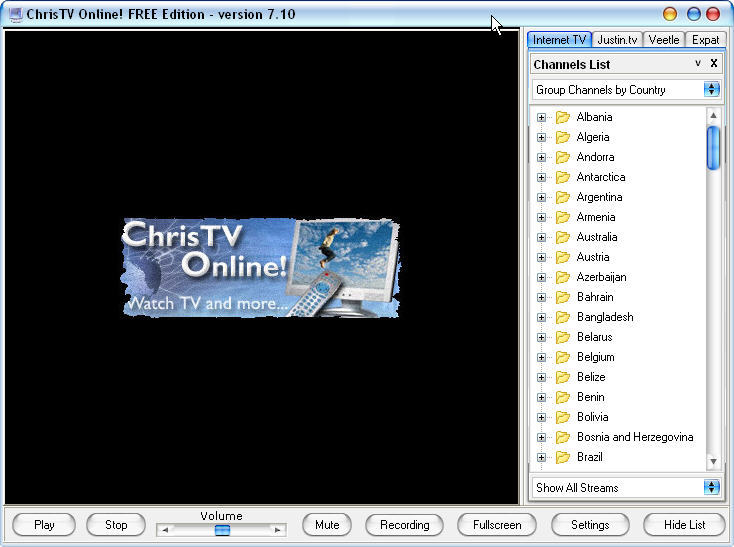The width and height of the screenshot is (734, 547).
Task: Switch to Fullscreen mode
Action: [x=497, y=525]
